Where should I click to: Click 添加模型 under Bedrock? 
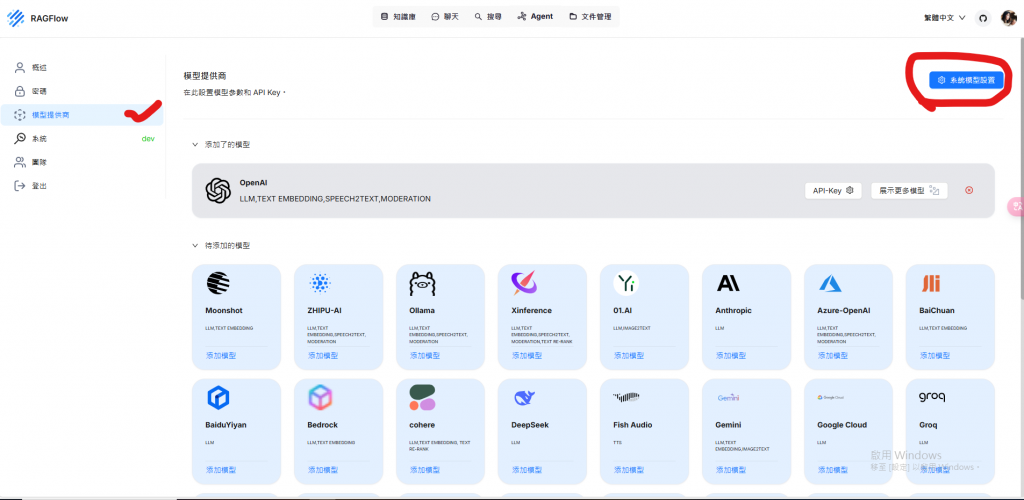pos(323,470)
